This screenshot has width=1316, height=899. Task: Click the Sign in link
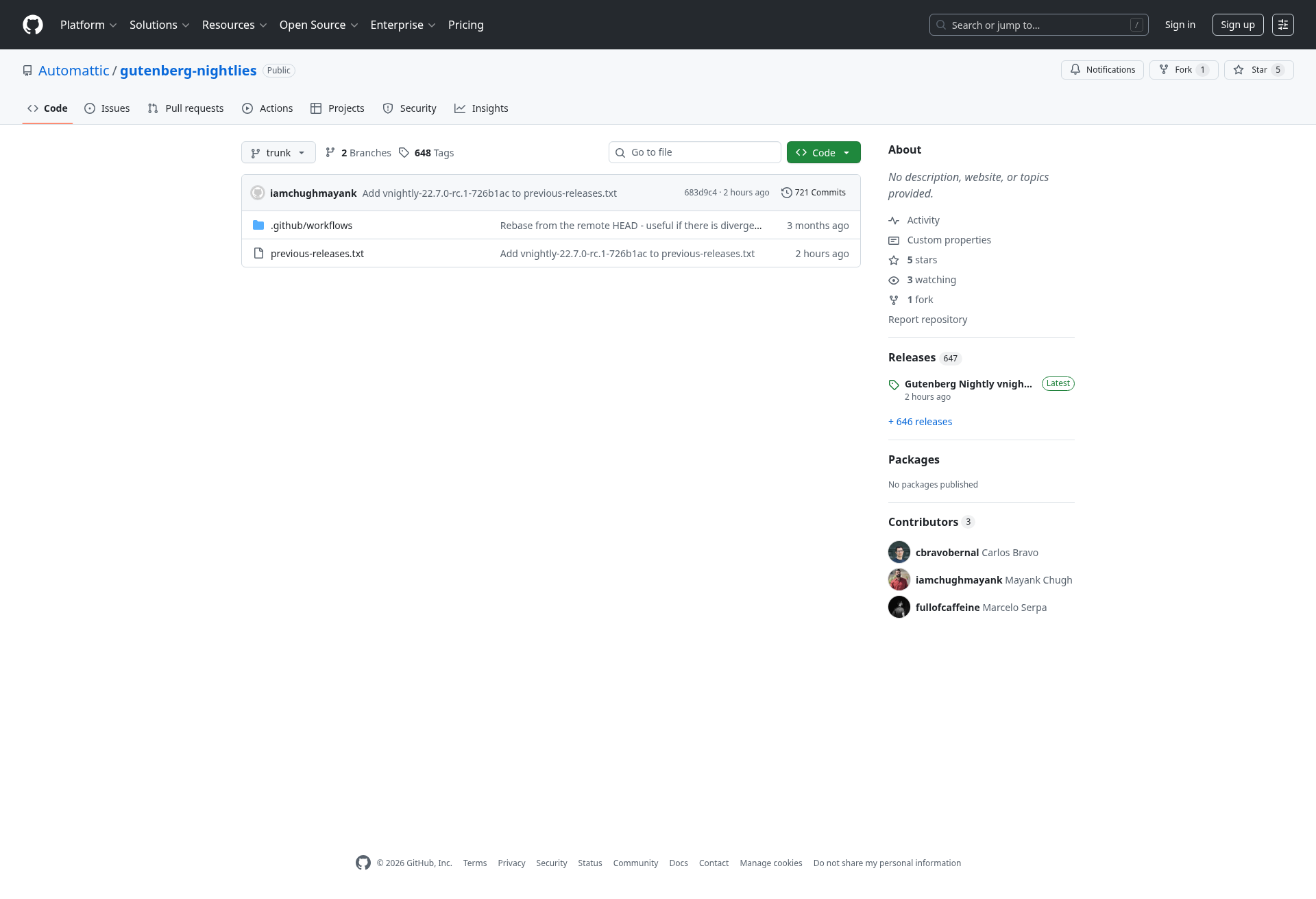1180,25
